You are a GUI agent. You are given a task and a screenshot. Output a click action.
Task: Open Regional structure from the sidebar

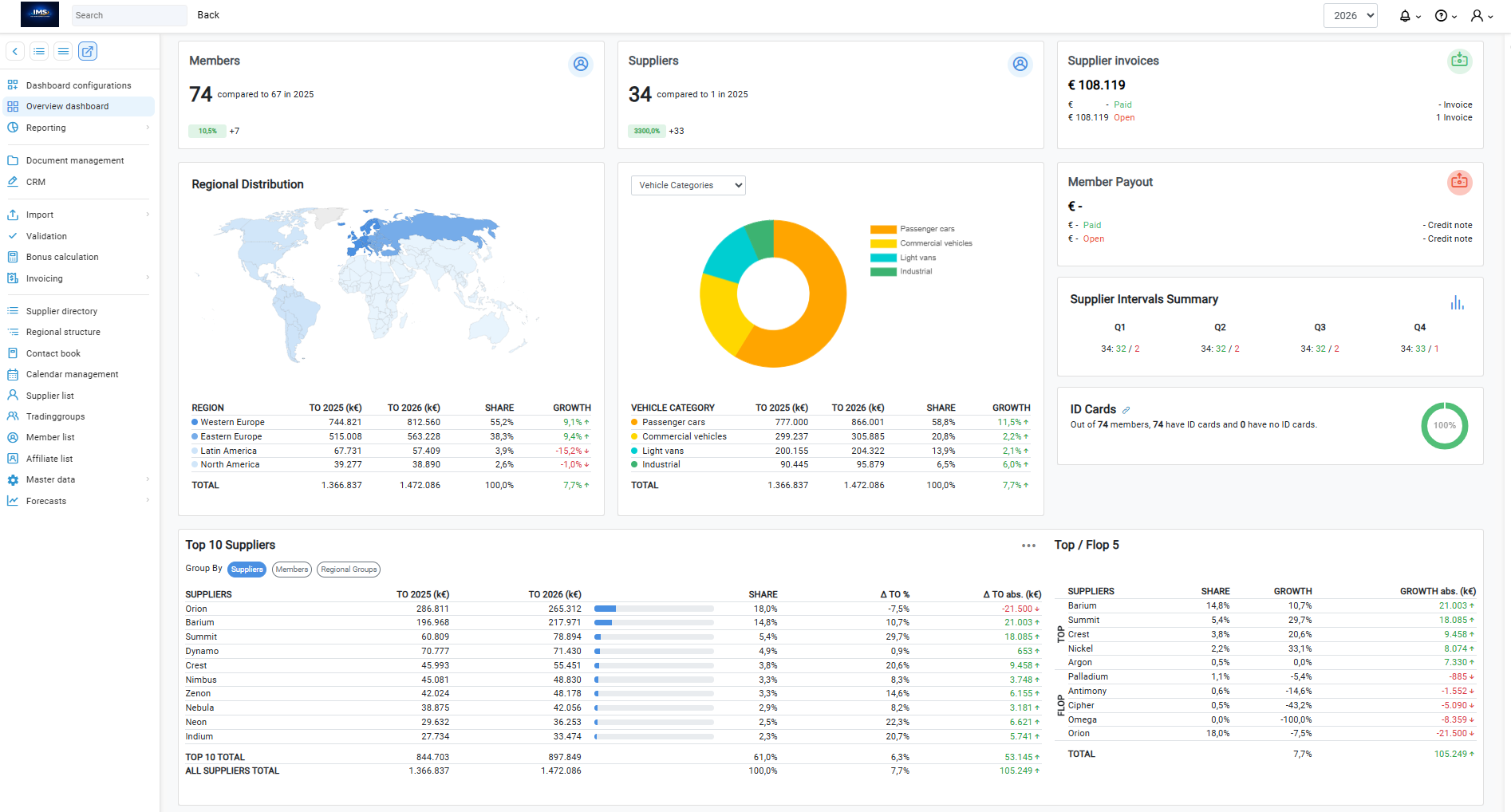tap(63, 332)
